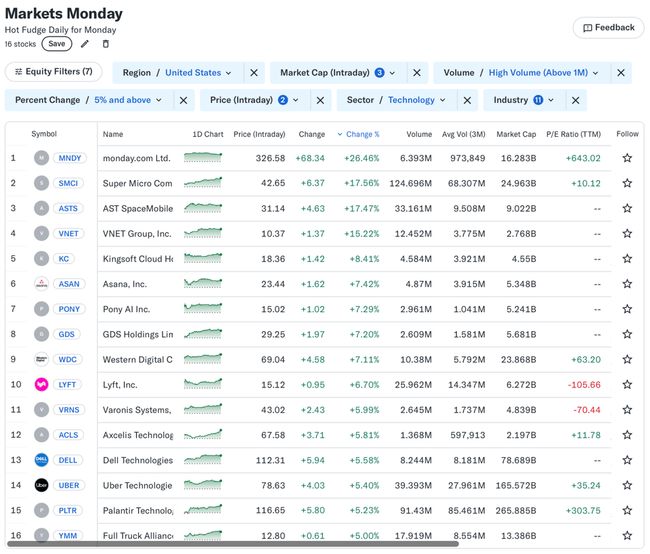Expand the Market Cap (Intraday) filter

pyautogui.click(x=337, y=73)
